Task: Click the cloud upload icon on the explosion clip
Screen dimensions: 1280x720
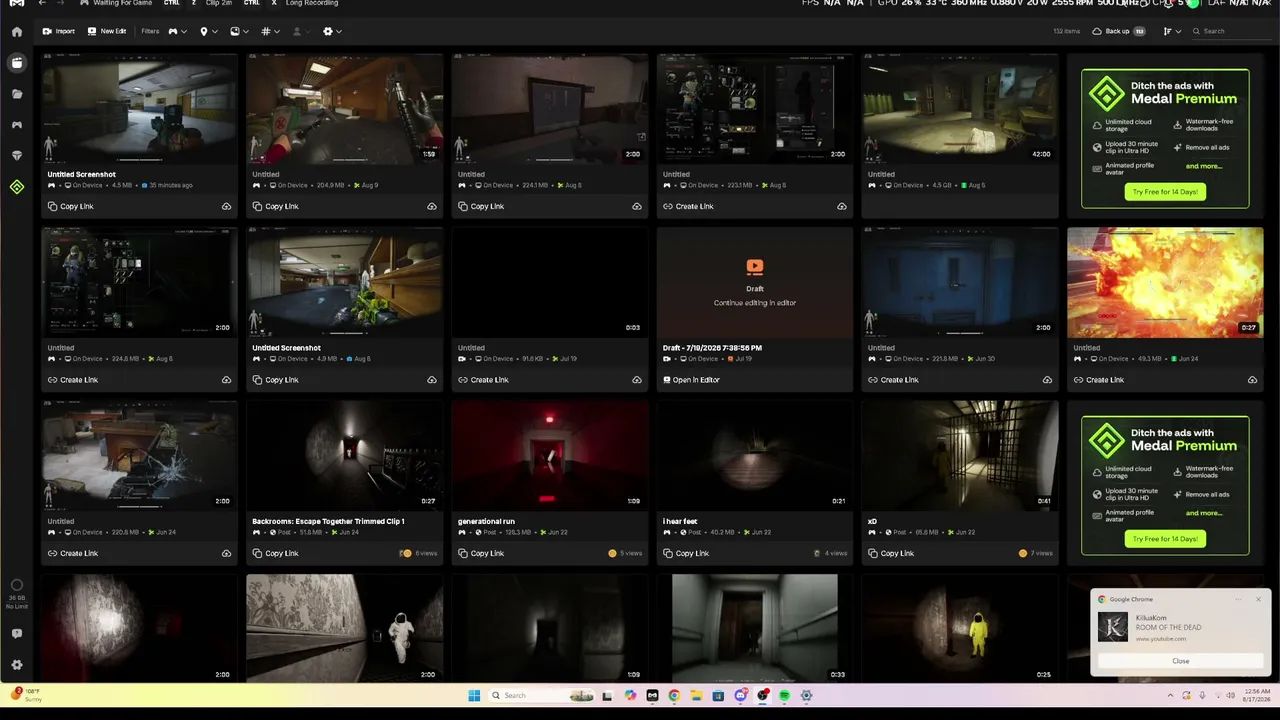Action: [1252, 380]
